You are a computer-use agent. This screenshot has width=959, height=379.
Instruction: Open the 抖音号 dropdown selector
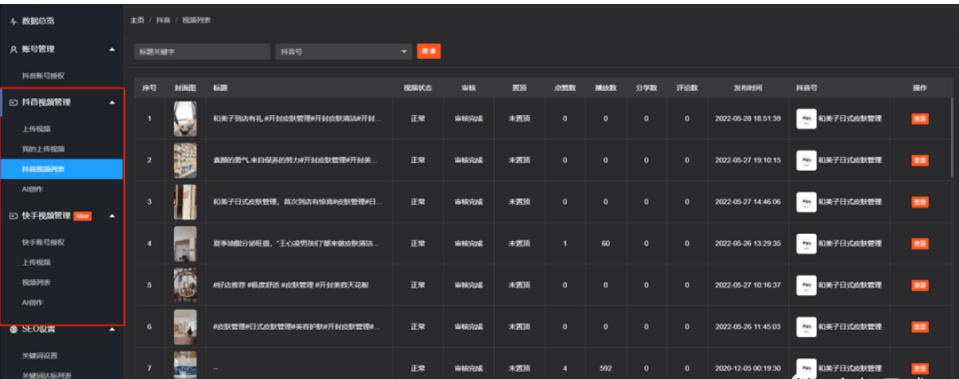point(343,52)
